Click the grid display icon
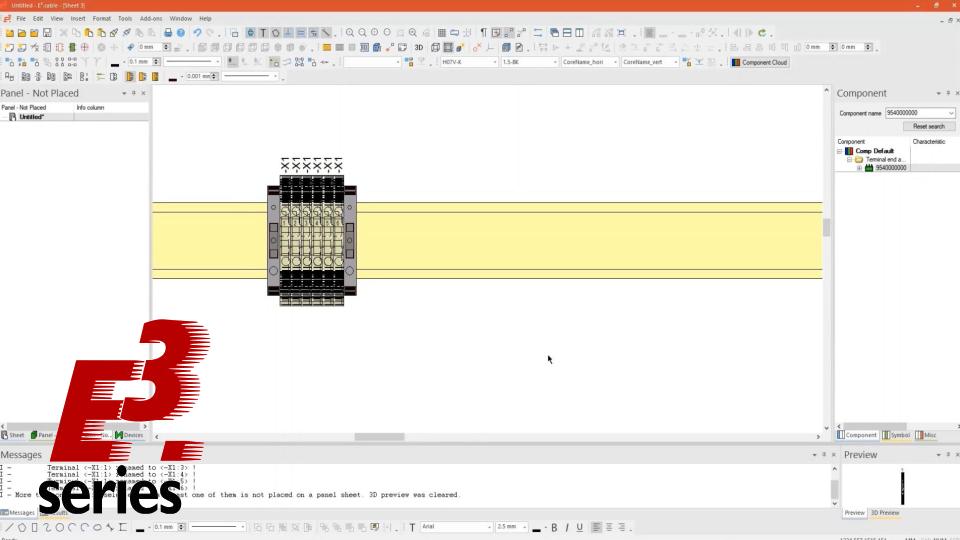The height and width of the screenshot is (540, 960). 441,33
